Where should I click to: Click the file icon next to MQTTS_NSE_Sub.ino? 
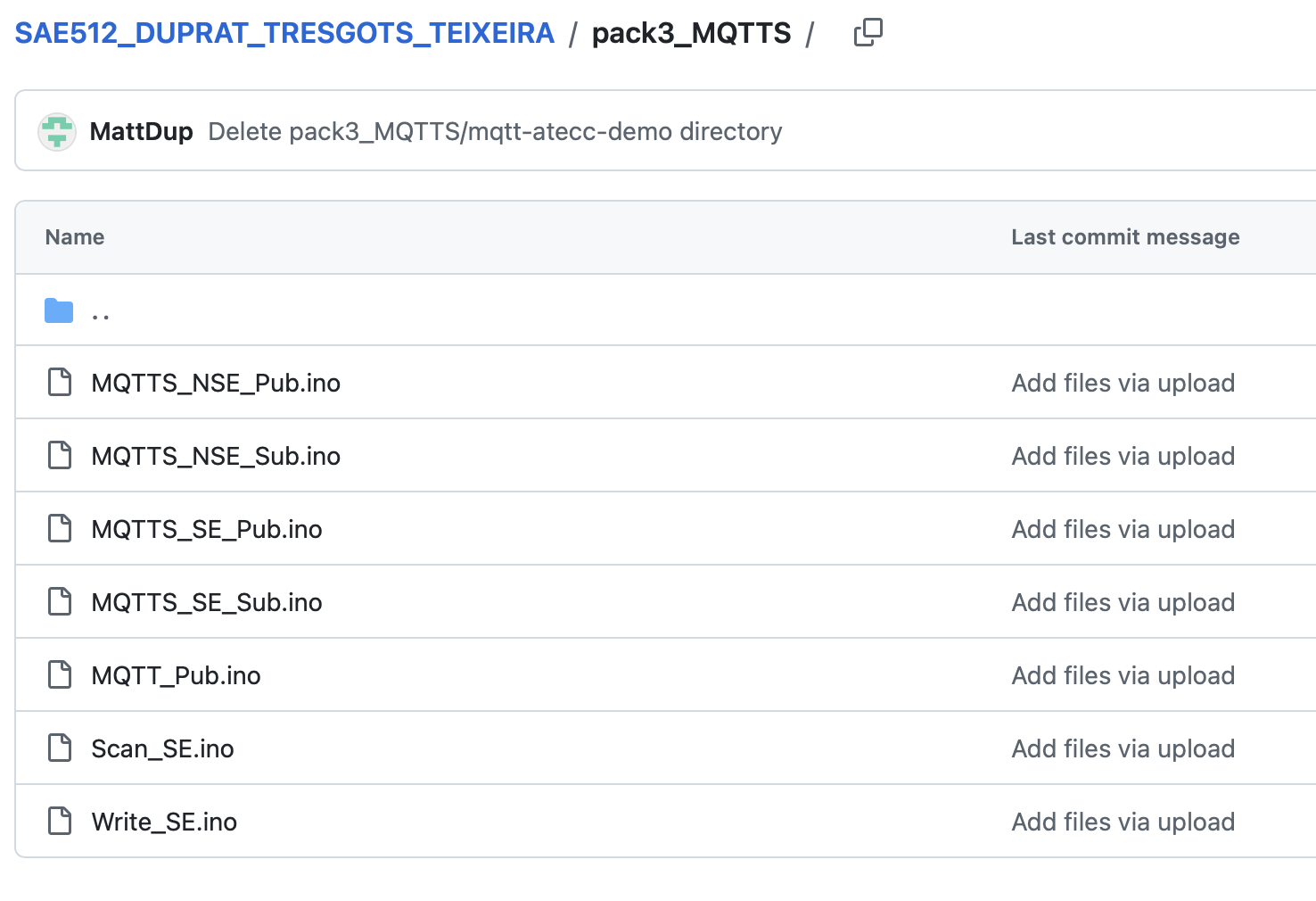(59, 455)
